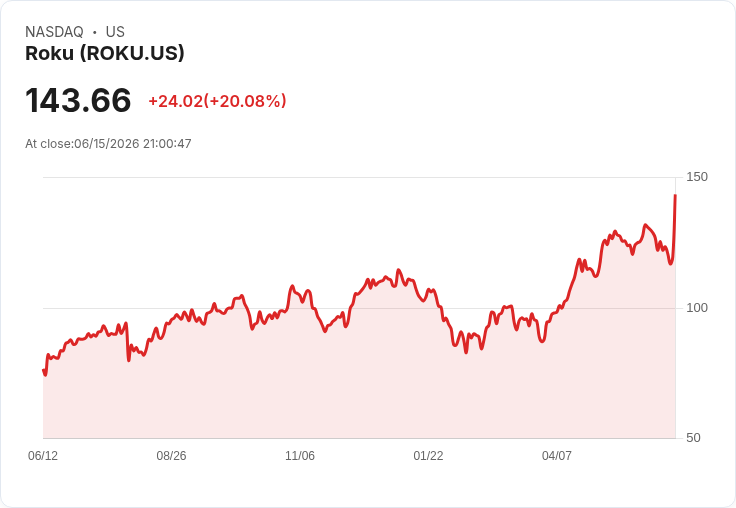
Task: Click the 08/26 date on the x-axis
Action: coord(171,455)
